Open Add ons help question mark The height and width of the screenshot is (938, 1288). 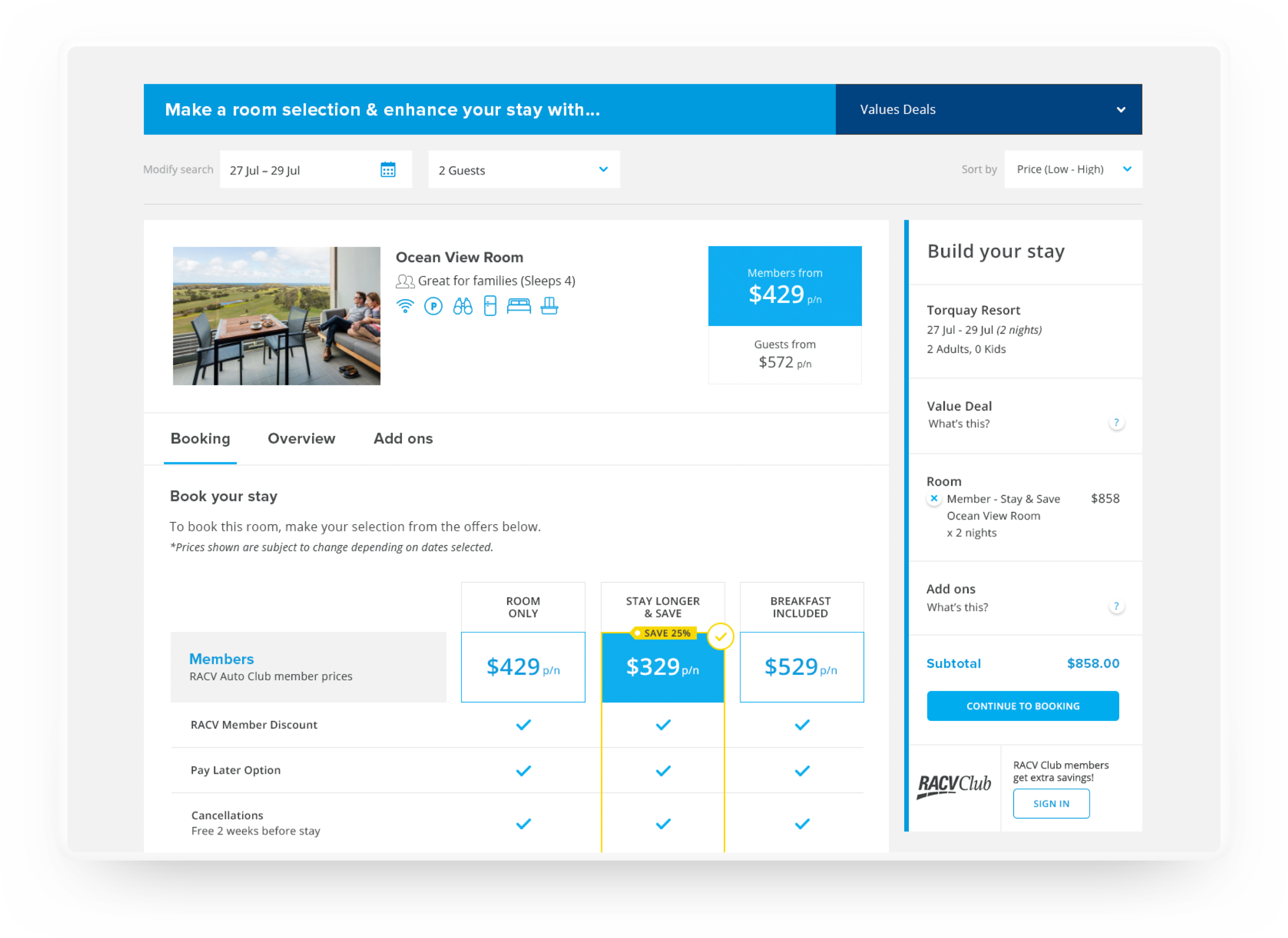coord(1116,606)
